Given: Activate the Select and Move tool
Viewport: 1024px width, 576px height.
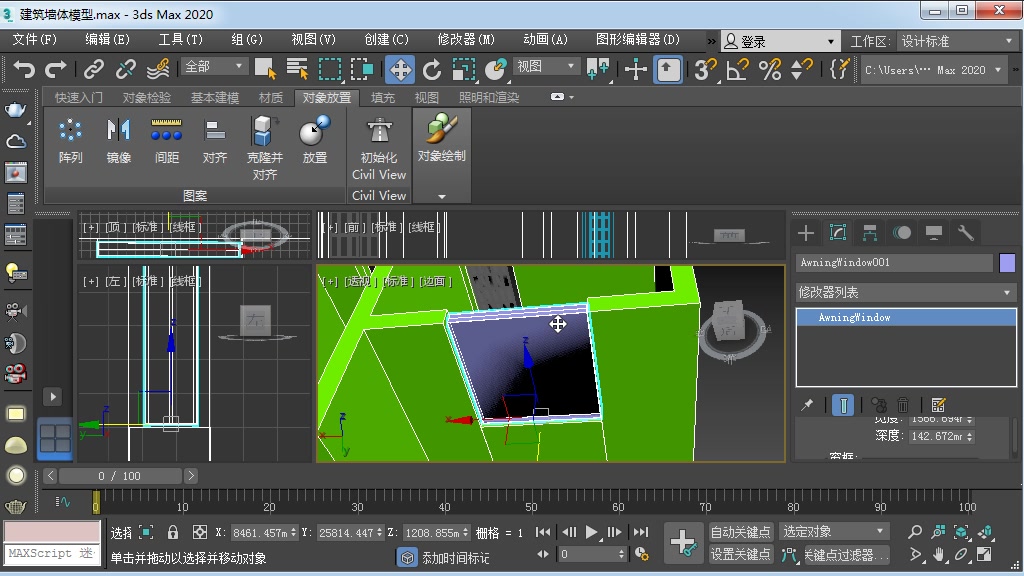Looking at the screenshot, I should 399,70.
